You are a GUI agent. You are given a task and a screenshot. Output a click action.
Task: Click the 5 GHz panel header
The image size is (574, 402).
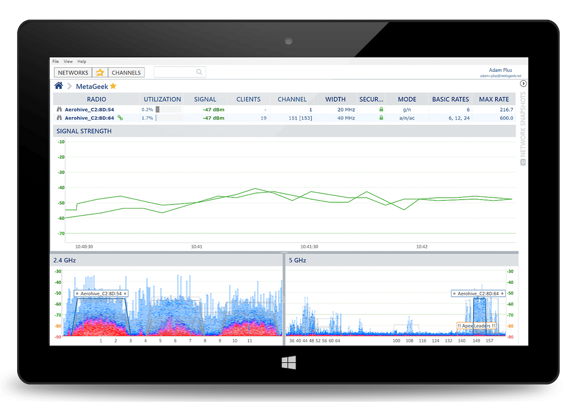pyautogui.click(x=402, y=260)
